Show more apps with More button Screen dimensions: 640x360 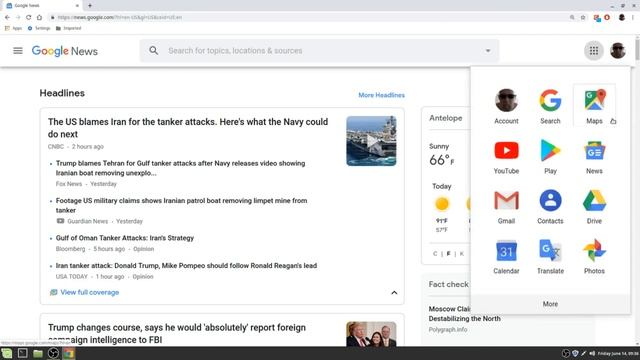(550, 304)
